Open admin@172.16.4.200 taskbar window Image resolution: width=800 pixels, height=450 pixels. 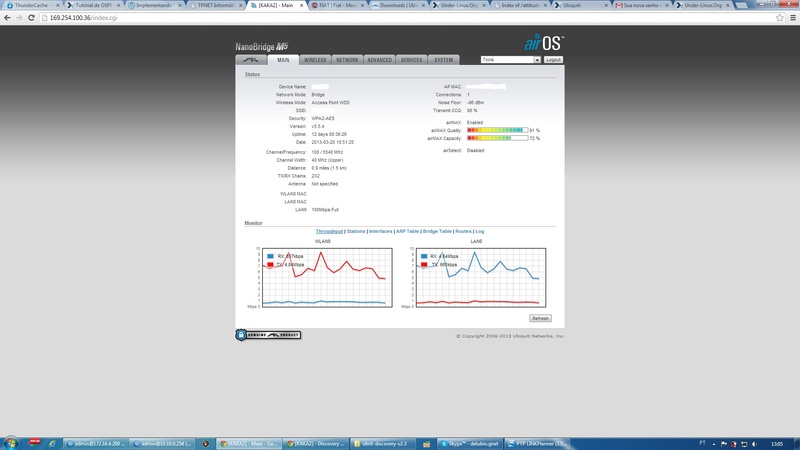click(96, 443)
